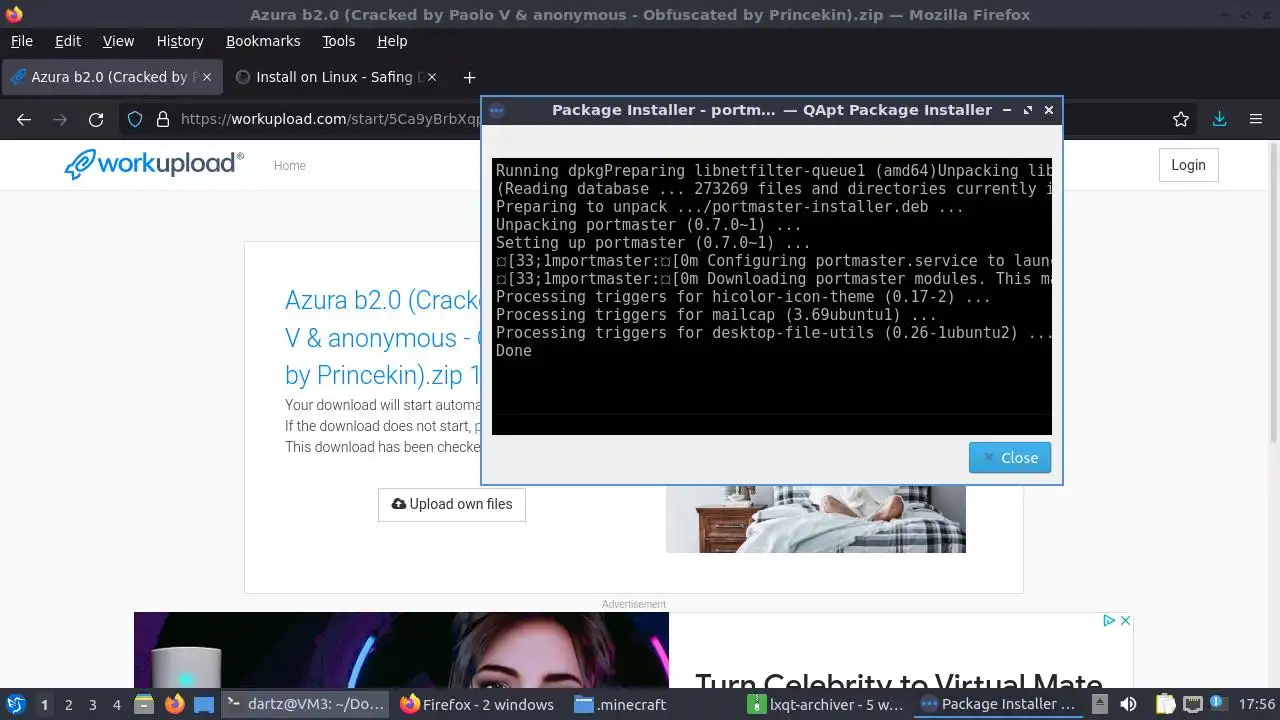The width and height of the screenshot is (1280, 720).
Task: Switch to virtual desktop 4
Action: tap(116, 704)
